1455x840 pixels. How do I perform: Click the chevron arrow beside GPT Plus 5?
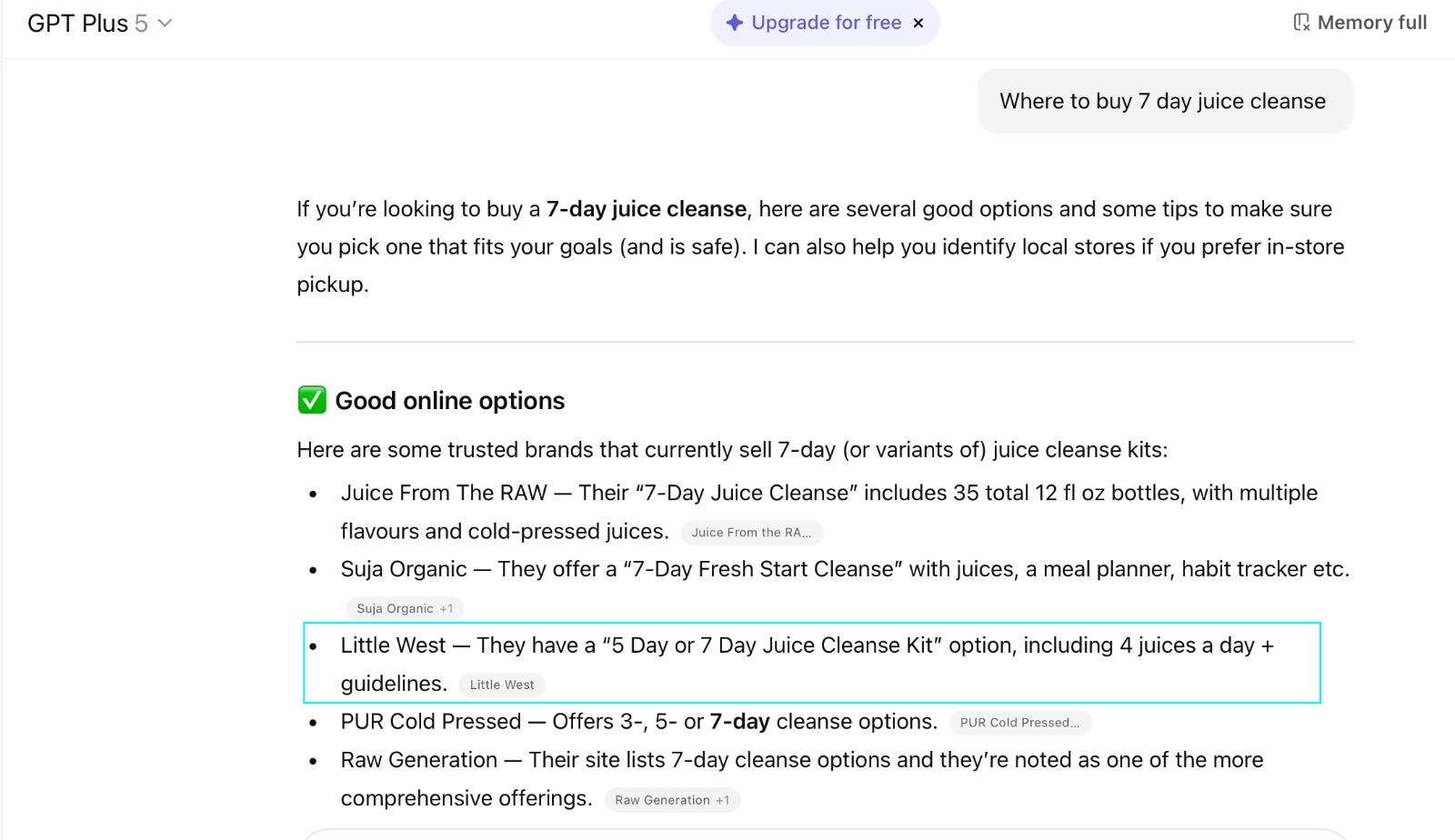click(x=165, y=24)
